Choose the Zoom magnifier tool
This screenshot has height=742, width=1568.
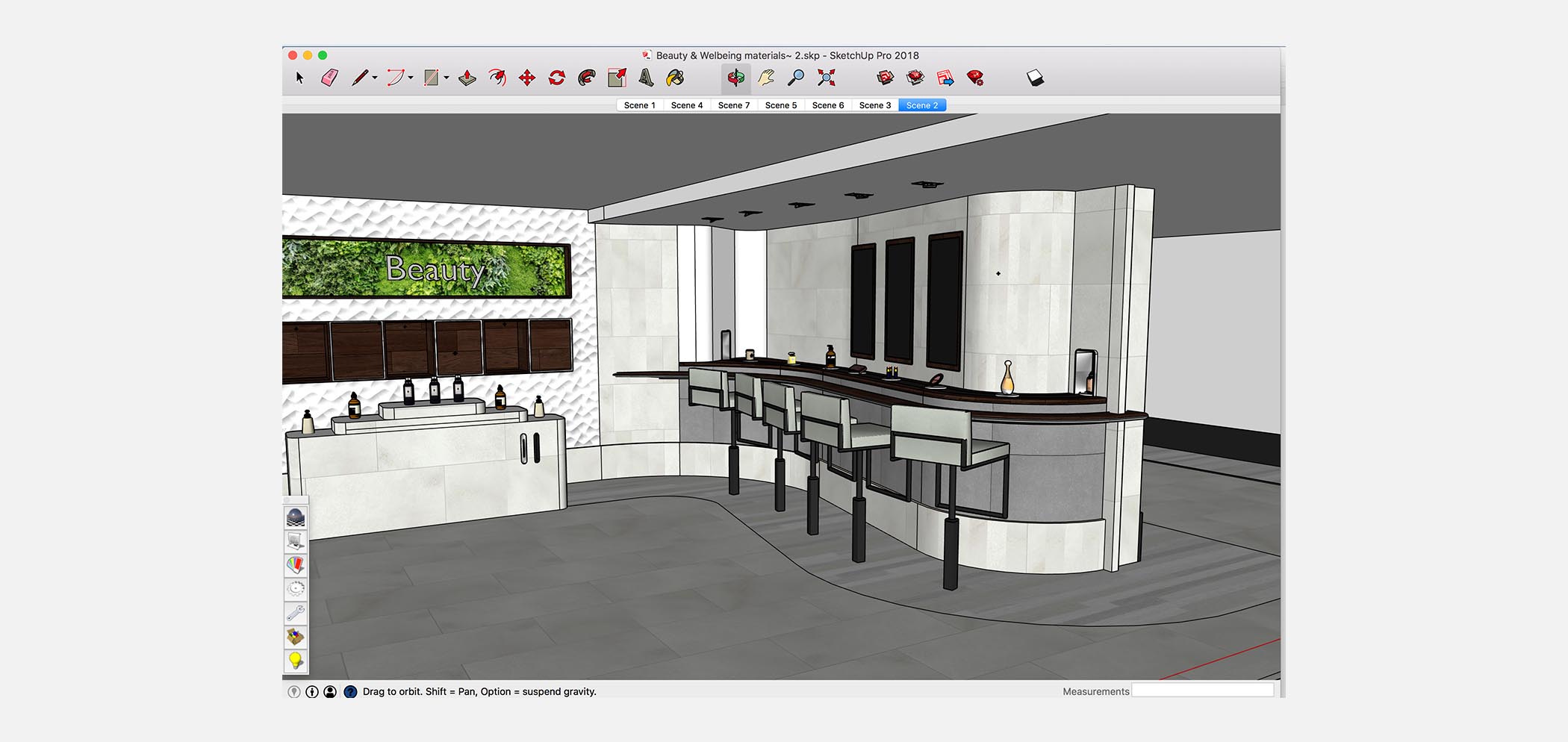pyautogui.click(x=796, y=78)
